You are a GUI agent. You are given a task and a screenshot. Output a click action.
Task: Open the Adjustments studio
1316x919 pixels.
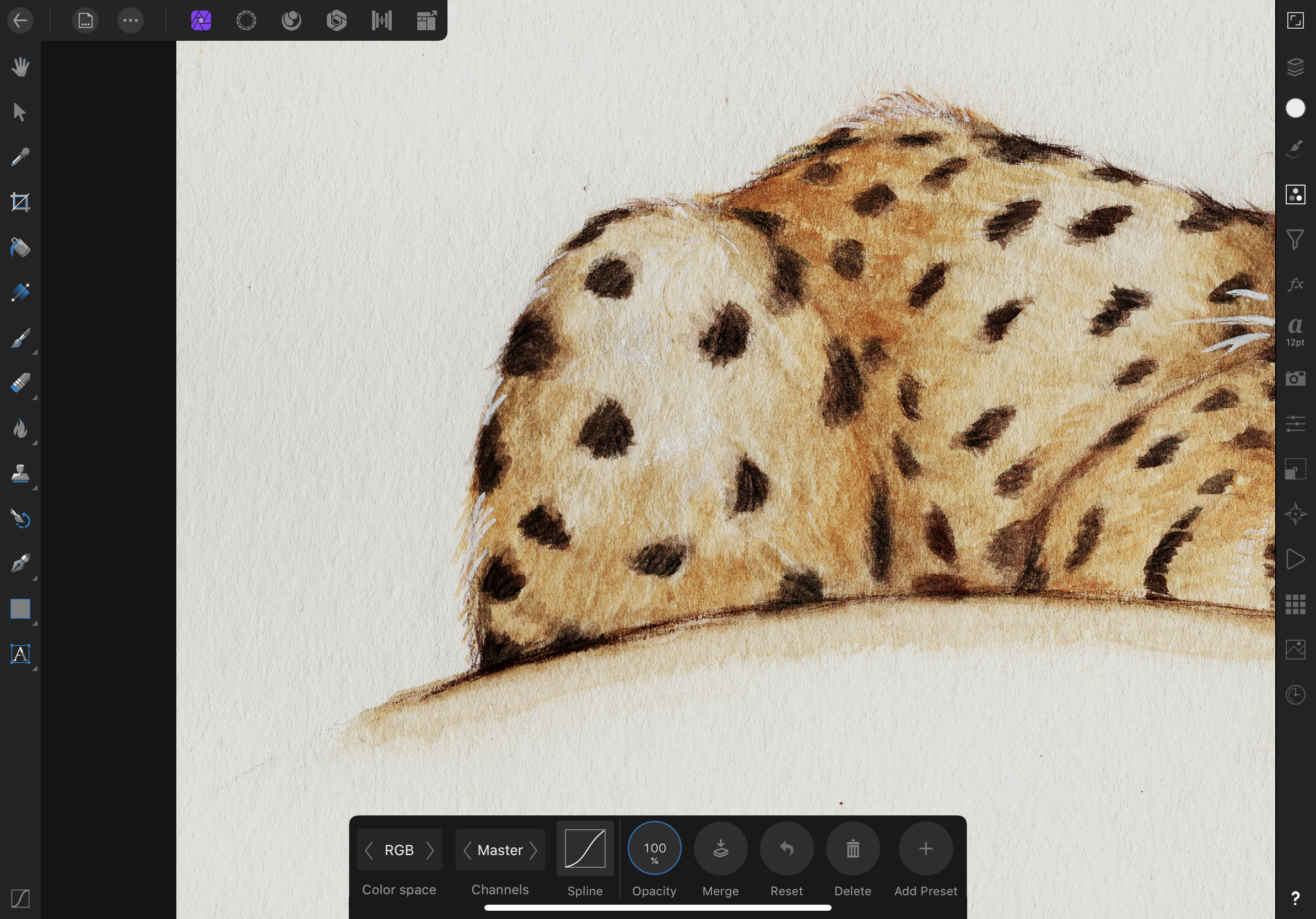coord(1296,195)
